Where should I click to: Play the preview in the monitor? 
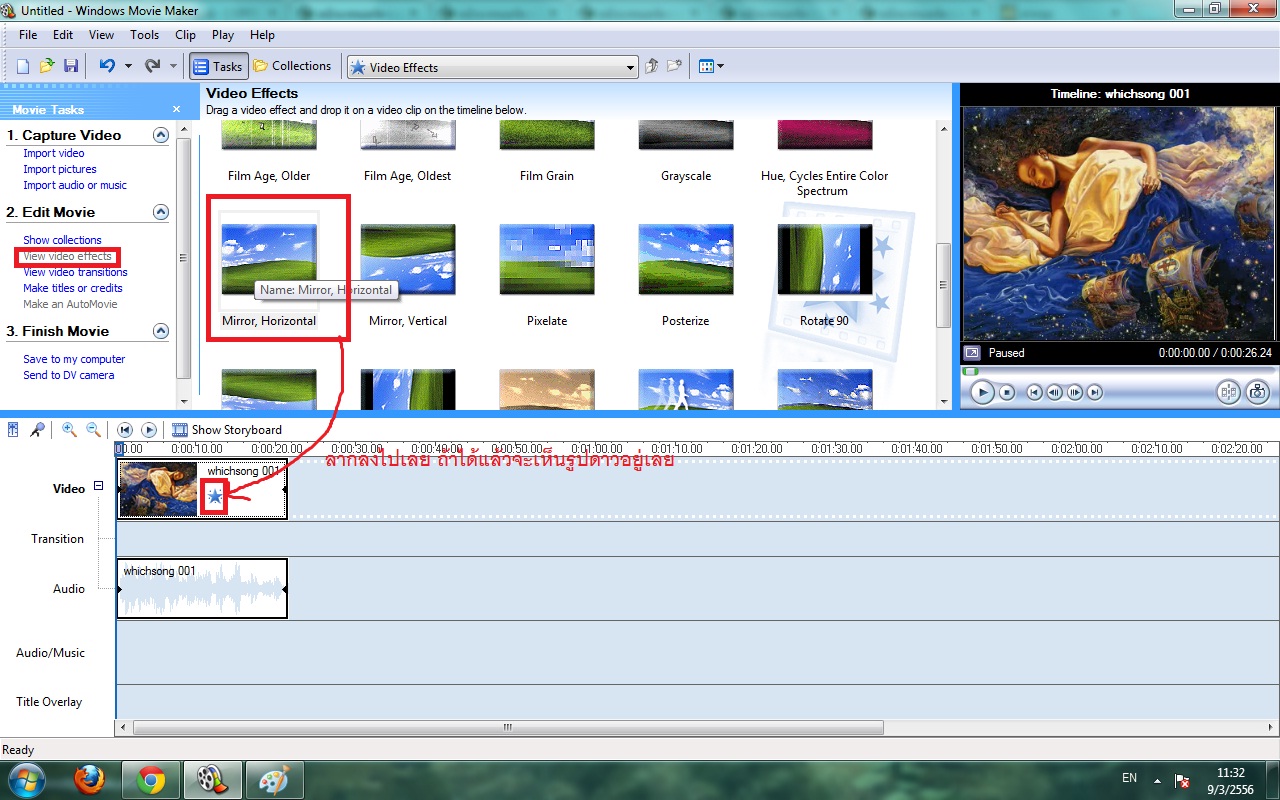point(982,393)
